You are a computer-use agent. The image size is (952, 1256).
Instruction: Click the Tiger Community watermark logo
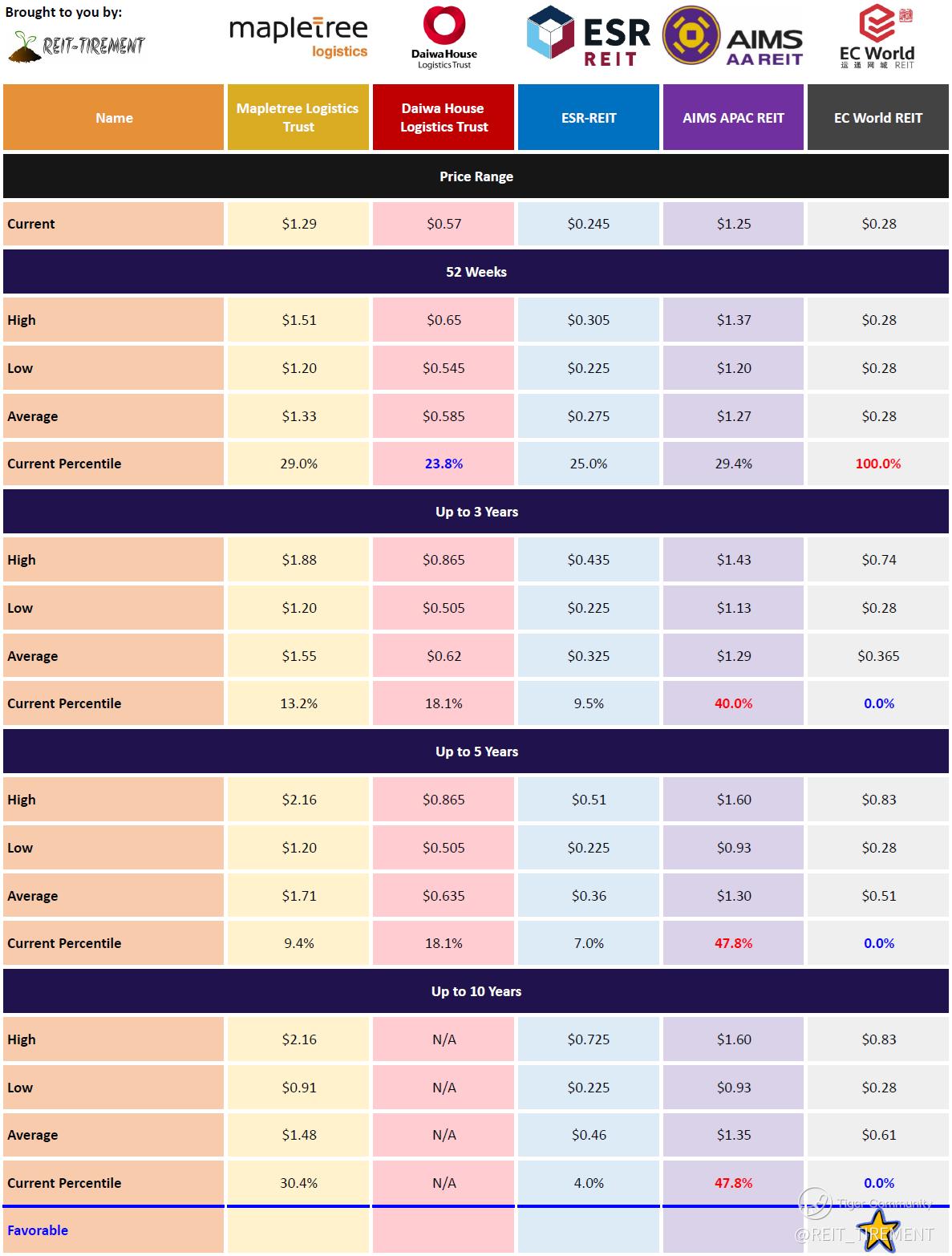[815, 1203]
